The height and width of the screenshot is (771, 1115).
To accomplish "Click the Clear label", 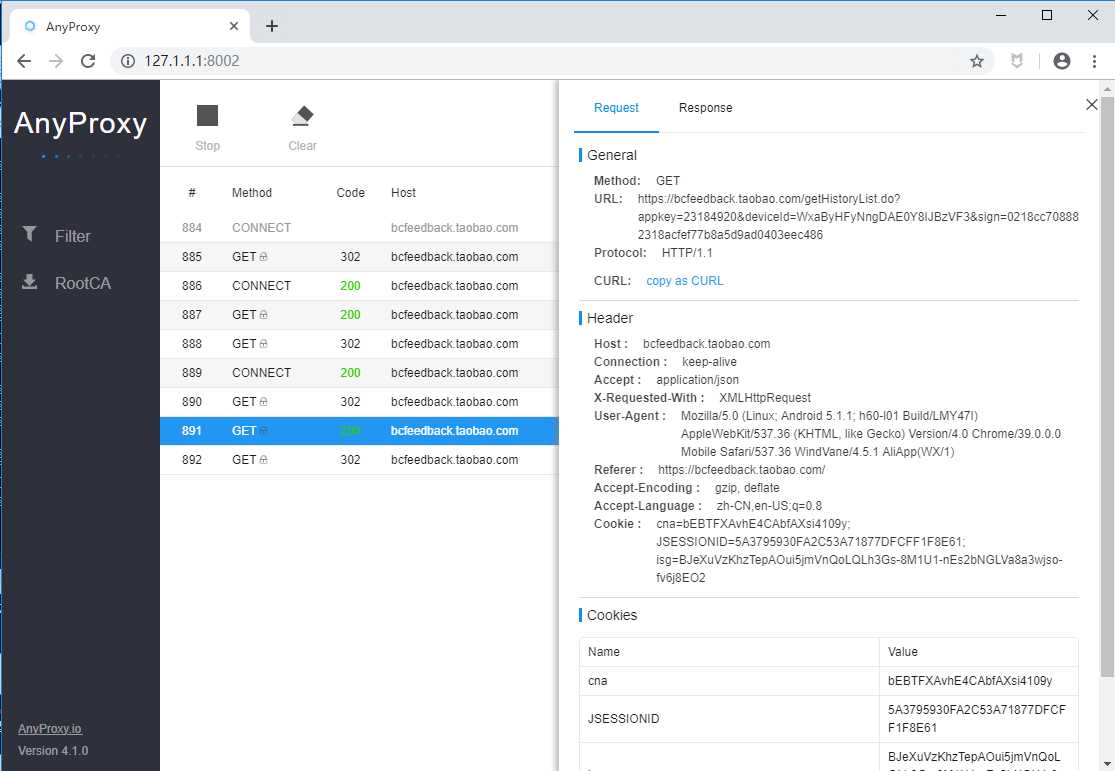I will coord(302,145).
